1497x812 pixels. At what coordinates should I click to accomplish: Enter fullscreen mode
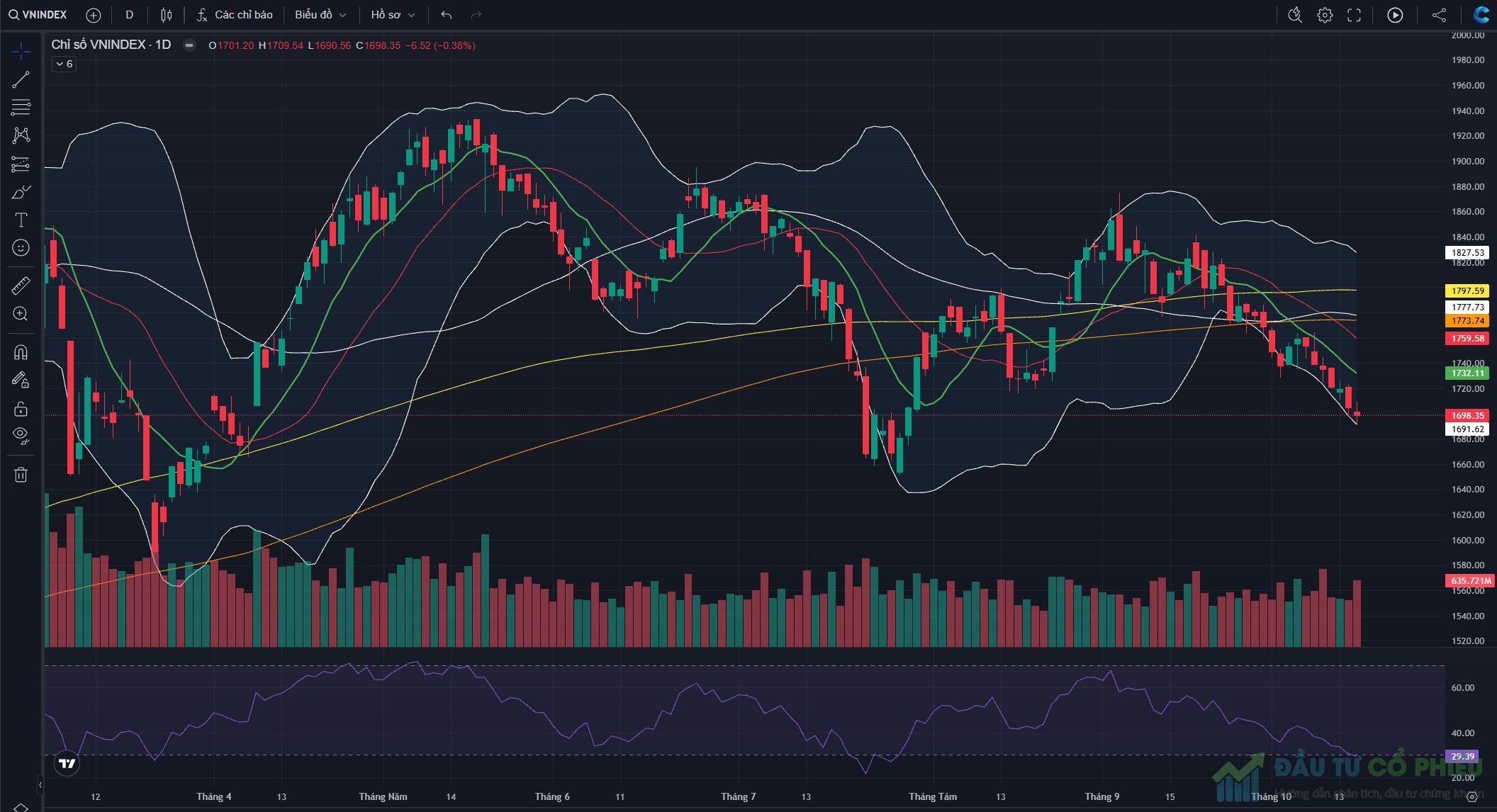tap(1355, 15)
